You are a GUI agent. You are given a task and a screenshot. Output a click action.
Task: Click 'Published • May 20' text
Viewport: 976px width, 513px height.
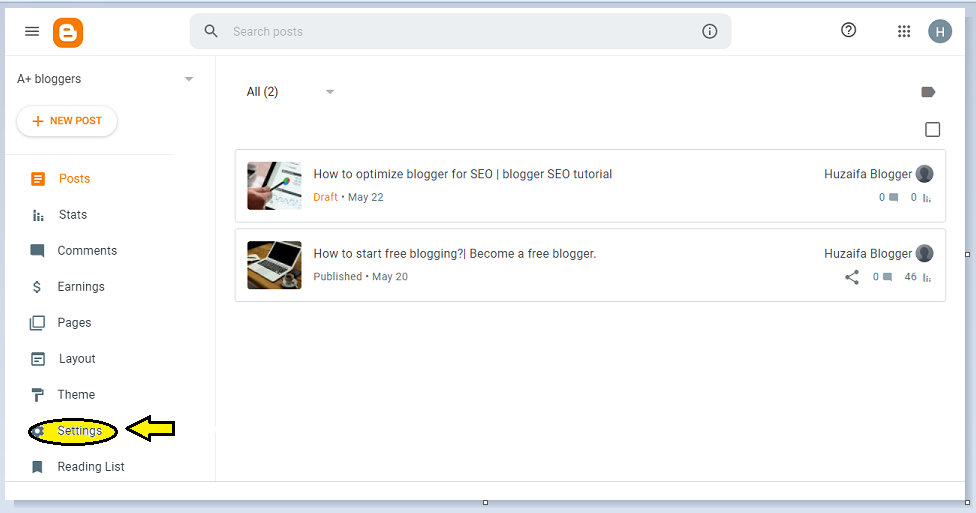360,276
